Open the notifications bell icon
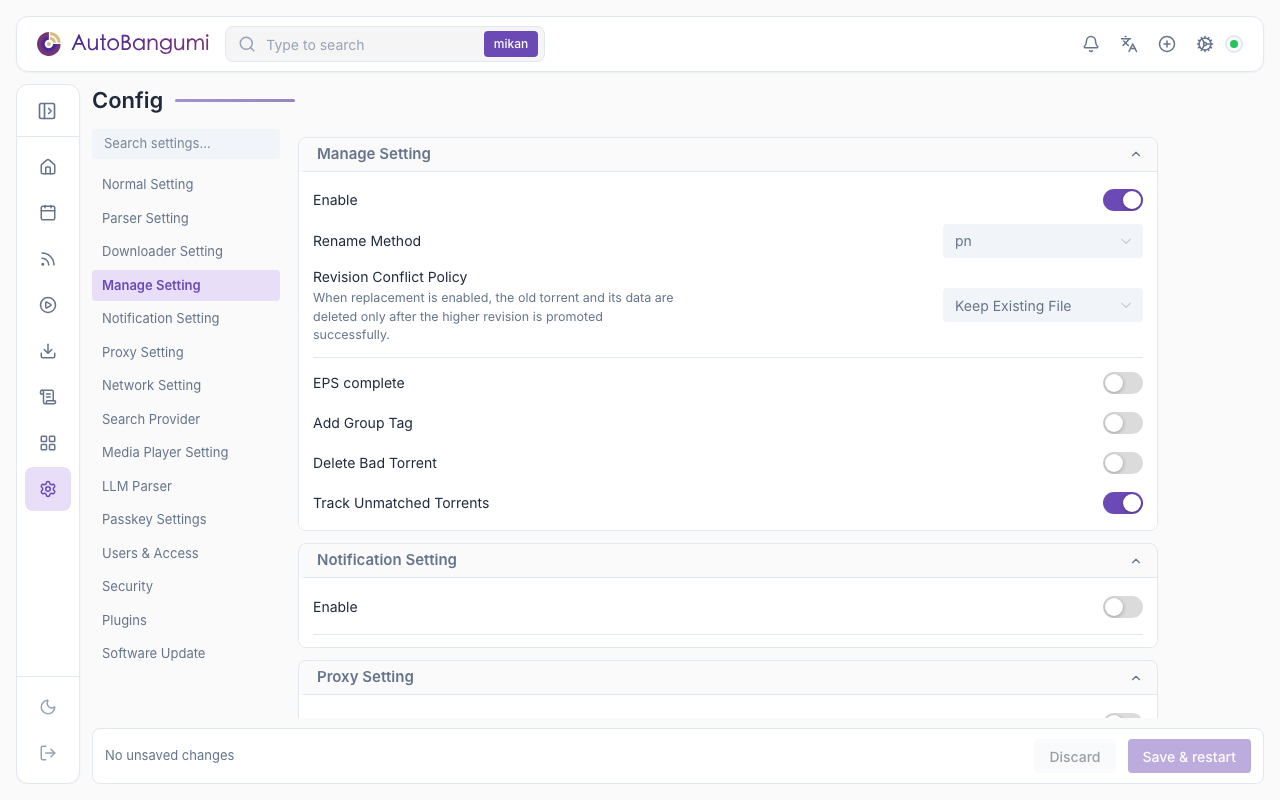 (x=1091, y=44)
